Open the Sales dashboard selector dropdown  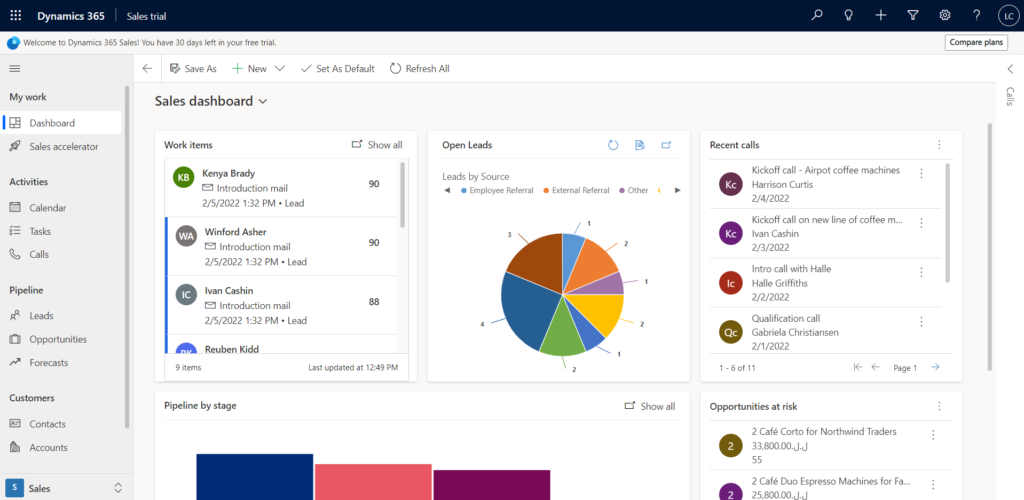(x=263, y=102)
